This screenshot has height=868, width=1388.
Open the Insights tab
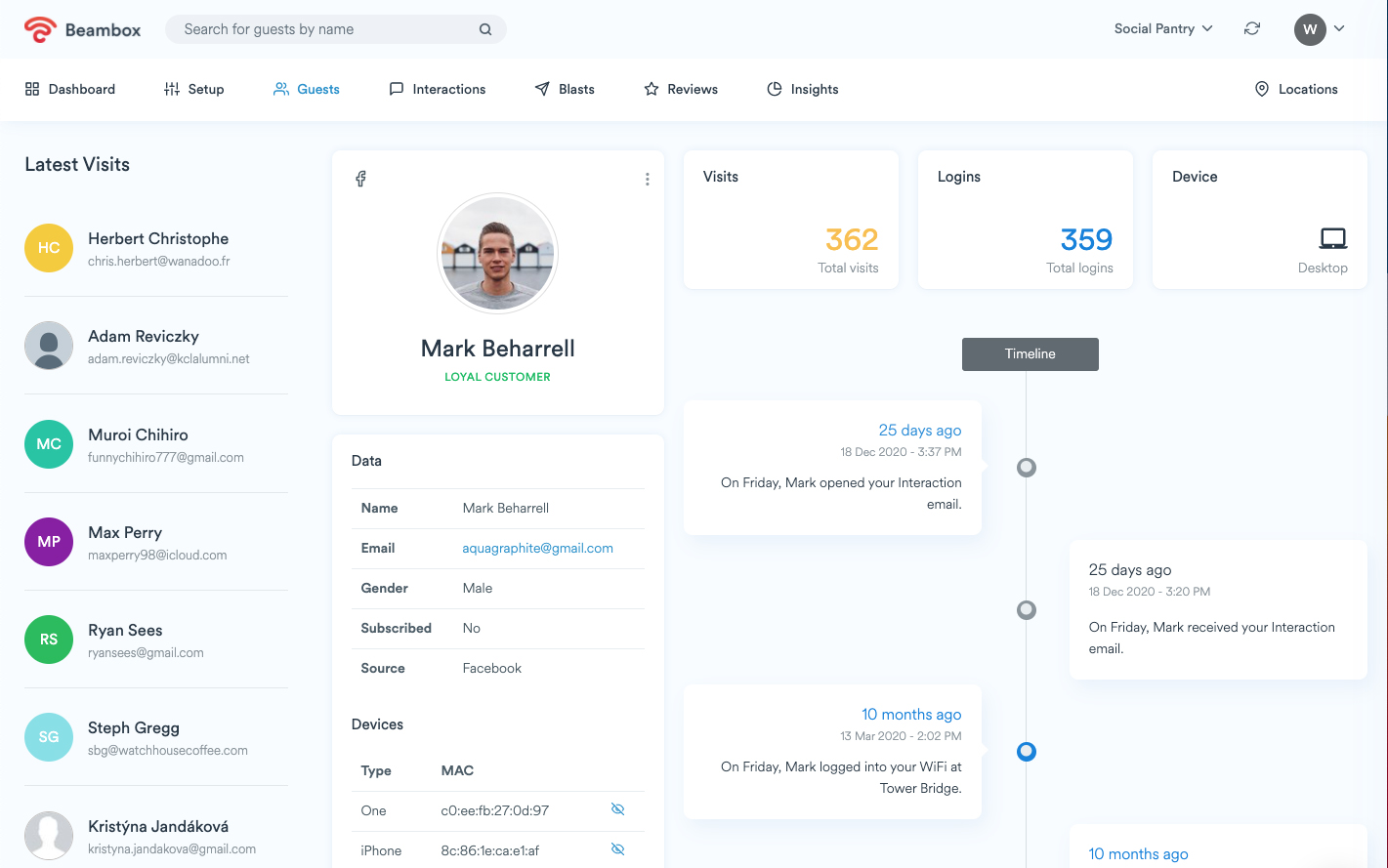coord(802,89)
